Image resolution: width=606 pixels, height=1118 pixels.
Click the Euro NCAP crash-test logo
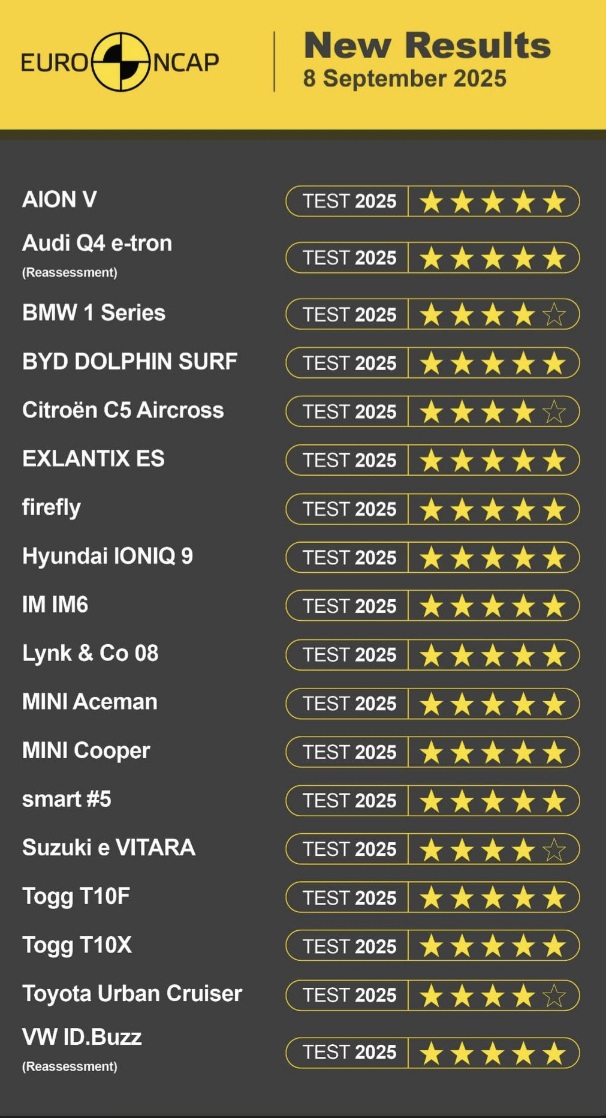[x=120, y=62]
